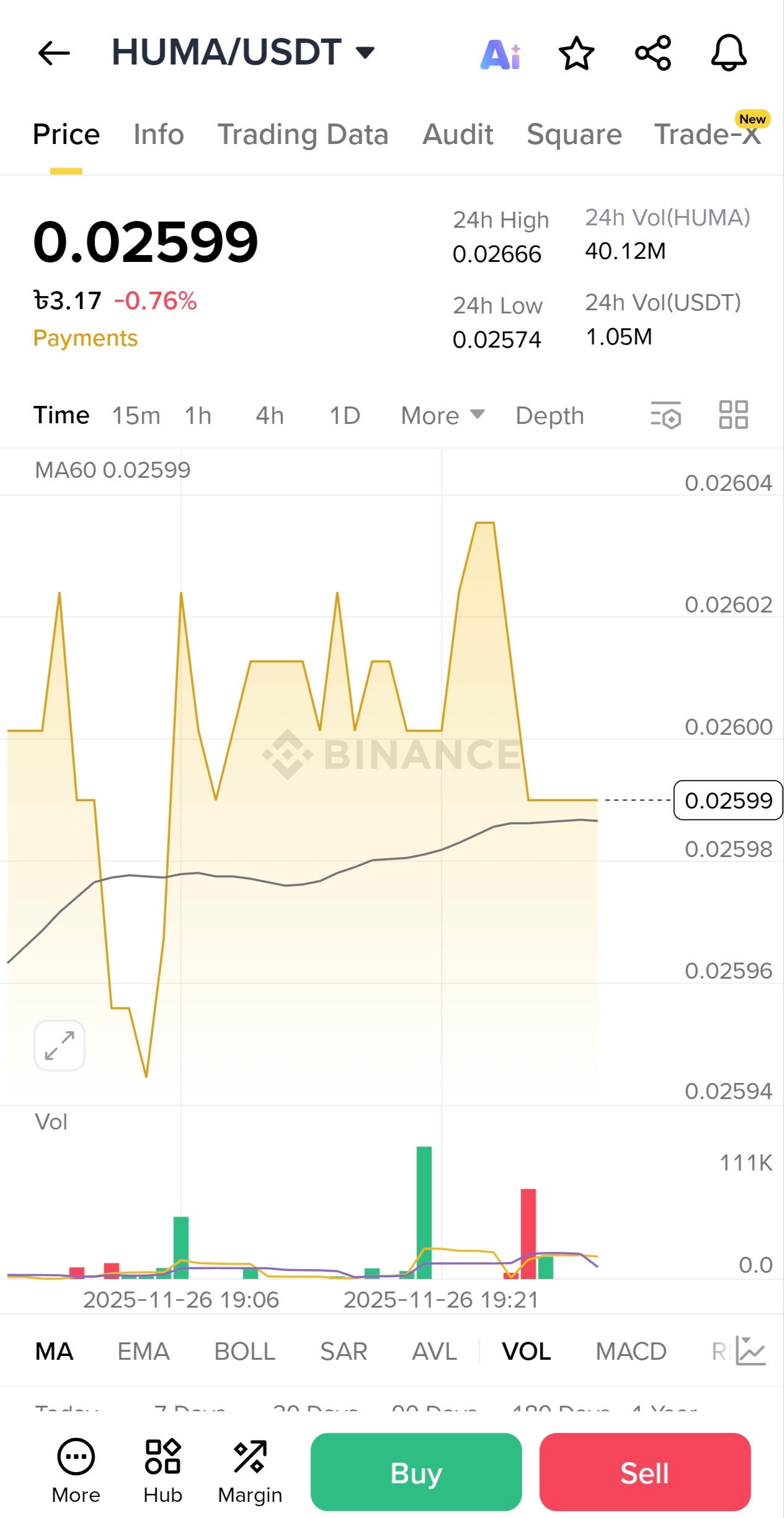Tap the green Buy button
Screen dimensions: 784x1518
(416, 1472)
